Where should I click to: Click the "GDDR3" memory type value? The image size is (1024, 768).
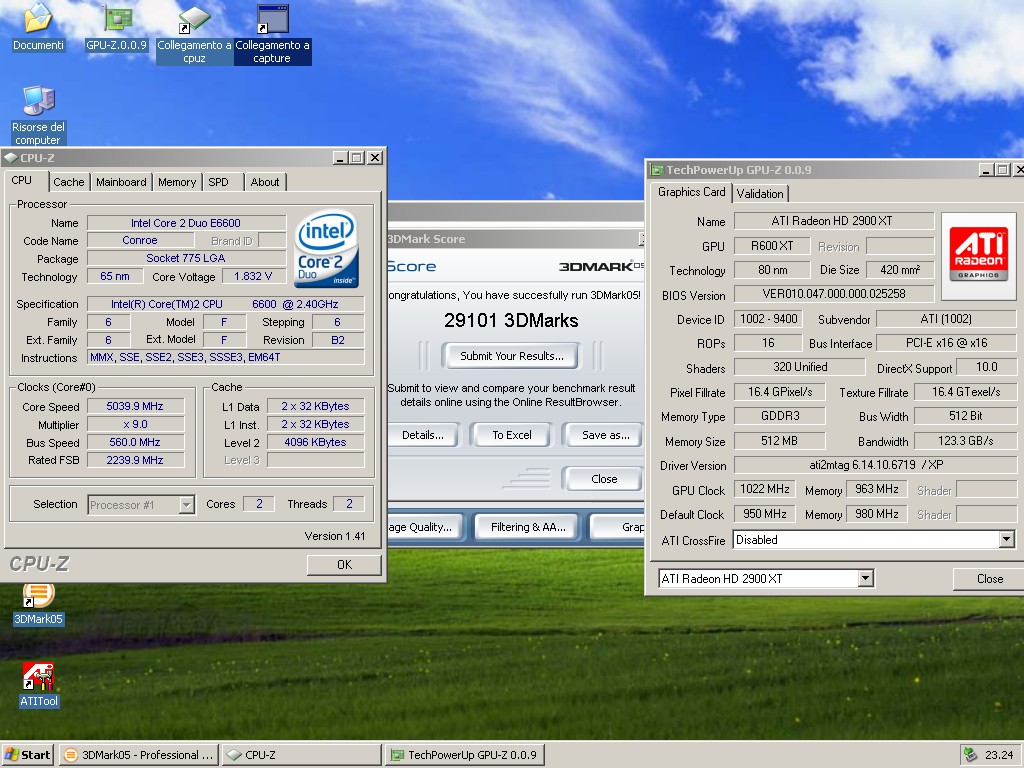(x=780, y=416)
